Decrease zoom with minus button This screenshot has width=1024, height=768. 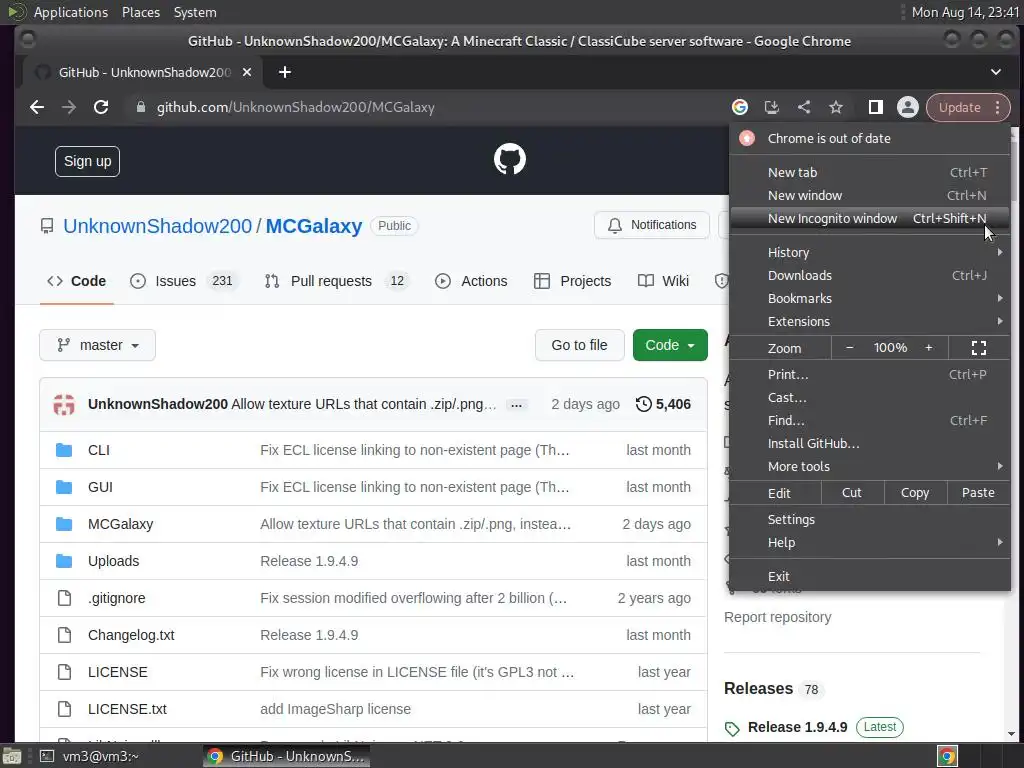click(850, 348)
